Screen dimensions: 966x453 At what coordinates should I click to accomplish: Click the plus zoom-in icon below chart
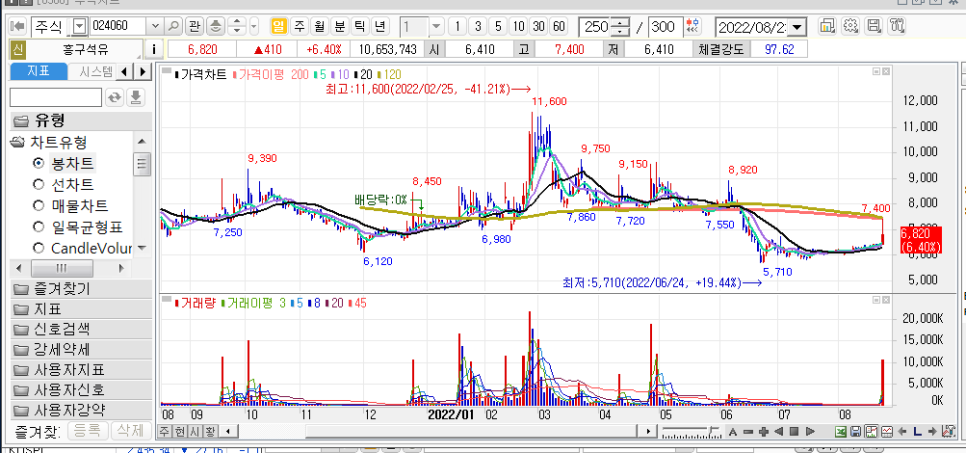coord(763,431)
